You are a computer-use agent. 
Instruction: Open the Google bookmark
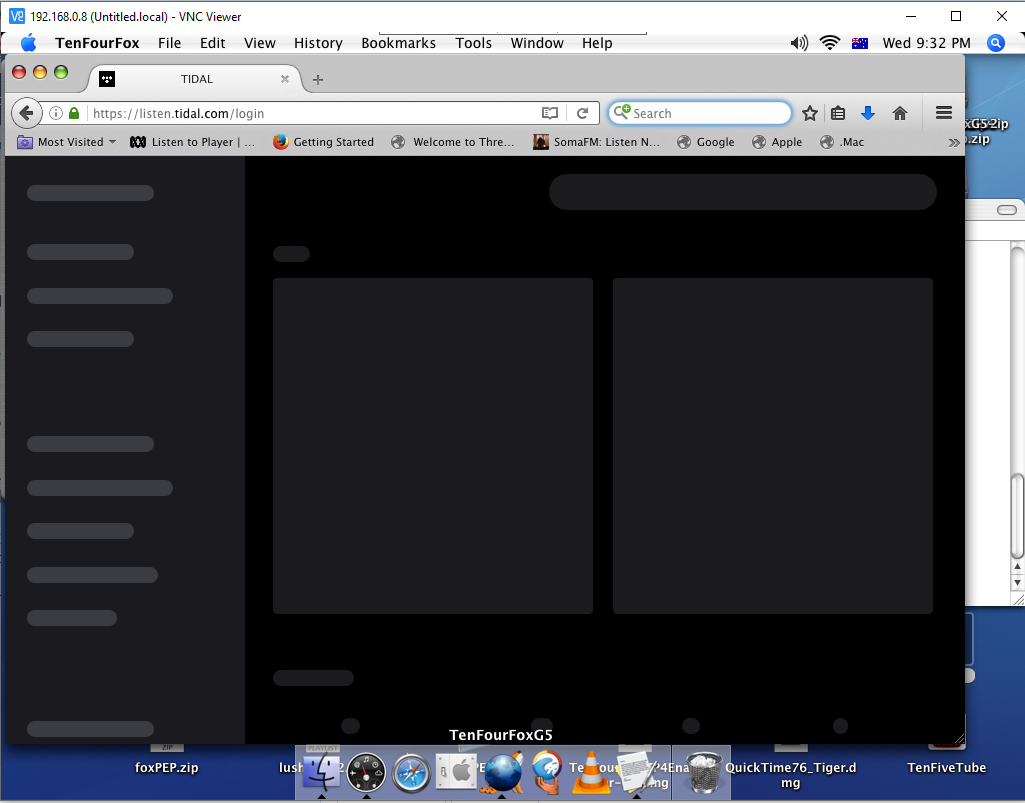(x=705, y=142)
